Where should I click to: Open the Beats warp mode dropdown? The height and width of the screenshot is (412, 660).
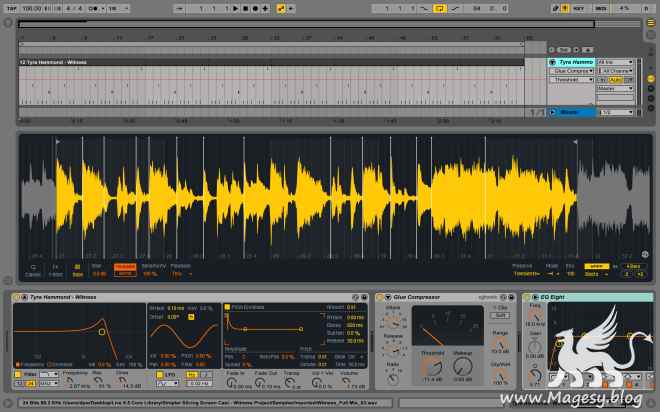(x=596, y=274)
